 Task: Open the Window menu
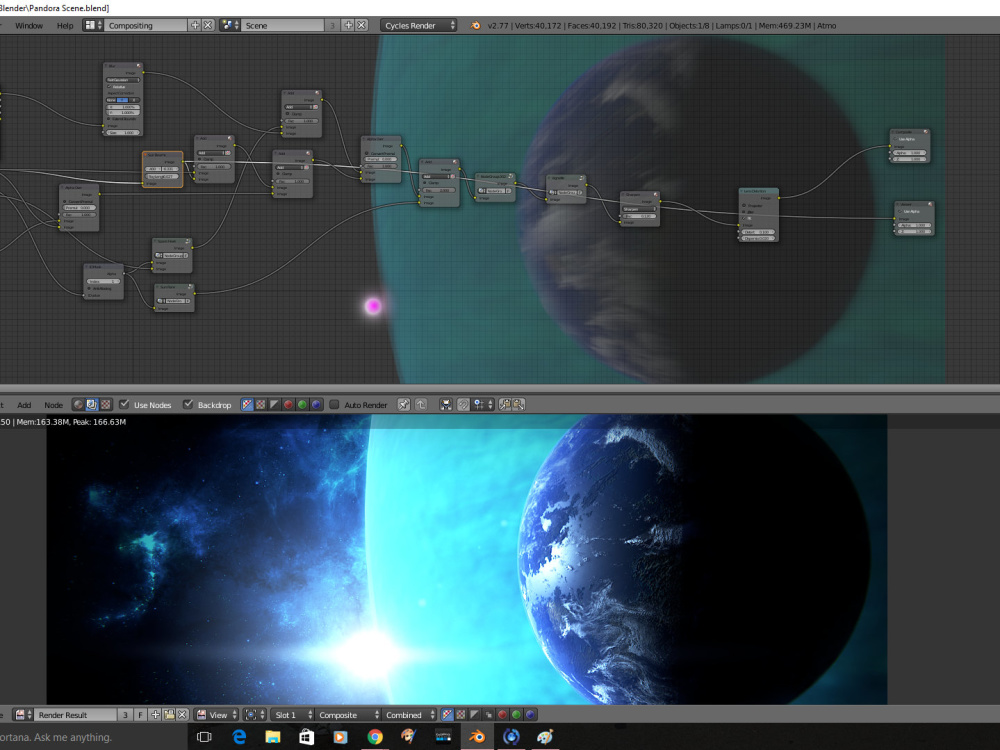(29, 26)
